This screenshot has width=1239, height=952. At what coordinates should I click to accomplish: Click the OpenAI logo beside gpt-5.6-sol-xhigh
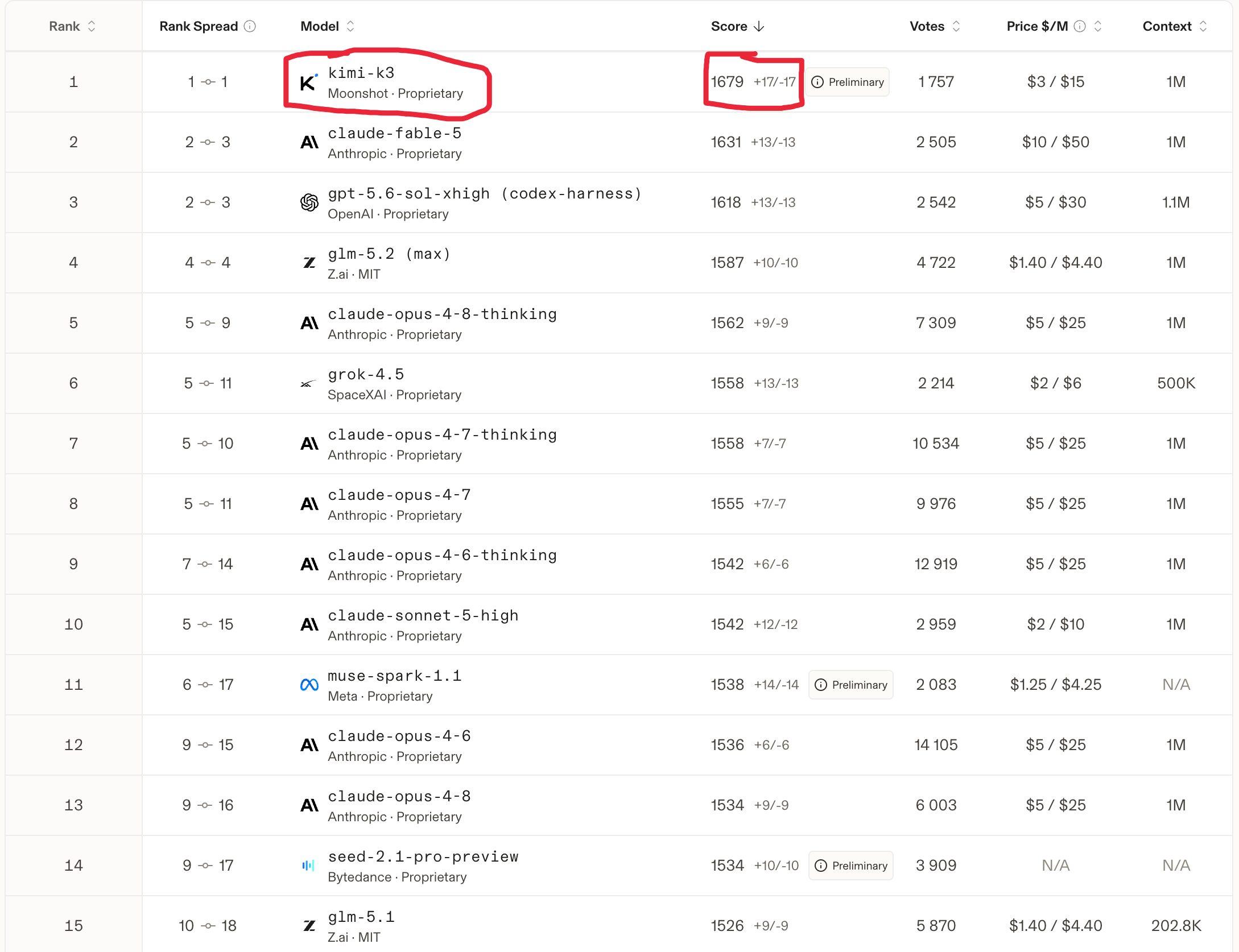(x=309, y=202)
